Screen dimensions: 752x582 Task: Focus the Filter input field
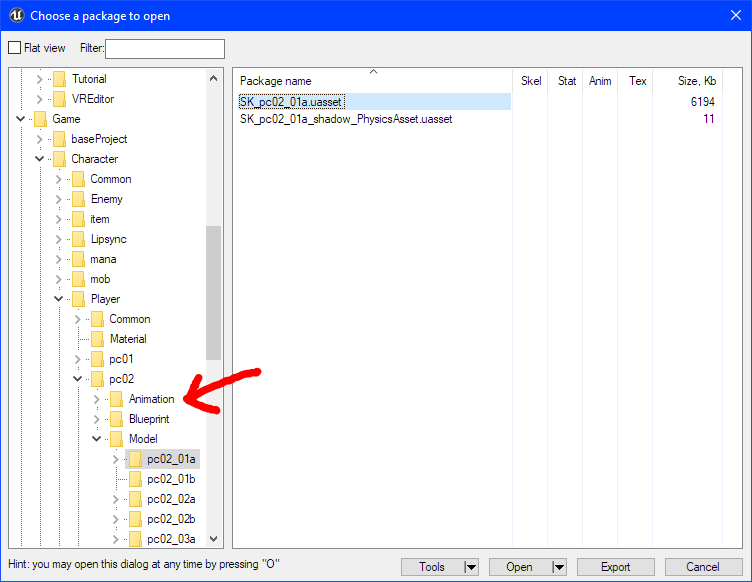click(164, 49)
